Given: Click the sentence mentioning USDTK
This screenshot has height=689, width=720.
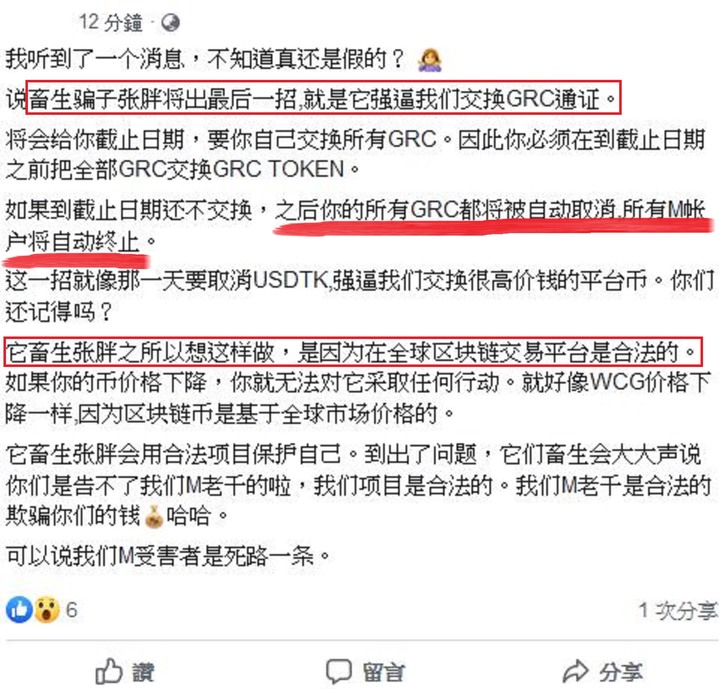Looking at the screenshot, I should click(x=360, y=296).
